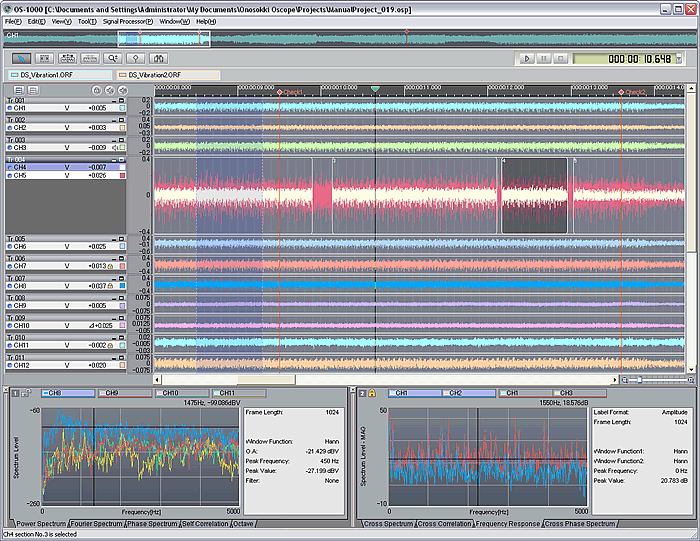Toggle the CH10 channel enable dot
This screenshot has width=700, height=541.
(x=9, y=326)
